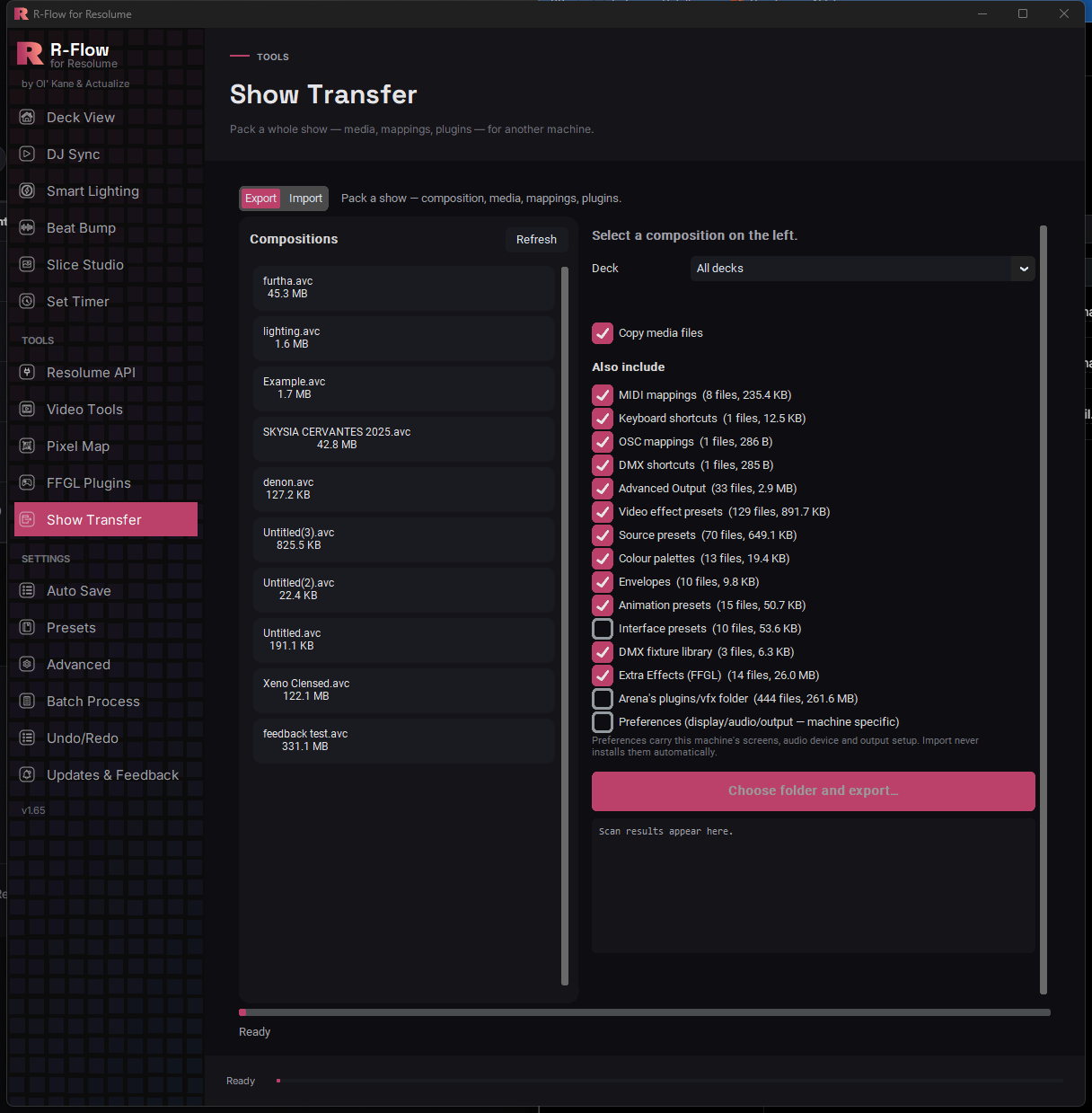
Task: Click the R-Flow logo in the sidebar
Action: [x=30, y=54]
